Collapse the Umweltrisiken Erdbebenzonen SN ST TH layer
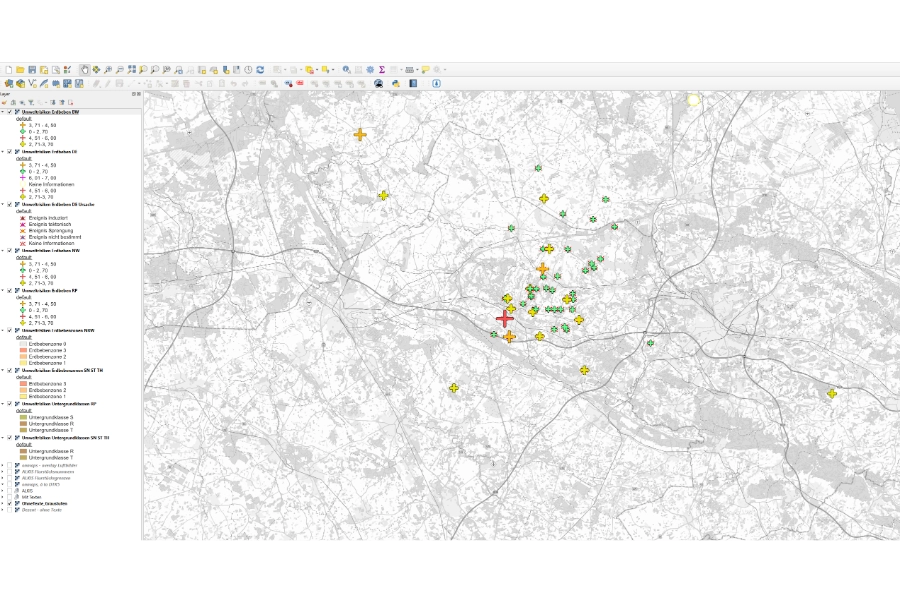Viewport: 900px width, 600px height. (3, 370)
